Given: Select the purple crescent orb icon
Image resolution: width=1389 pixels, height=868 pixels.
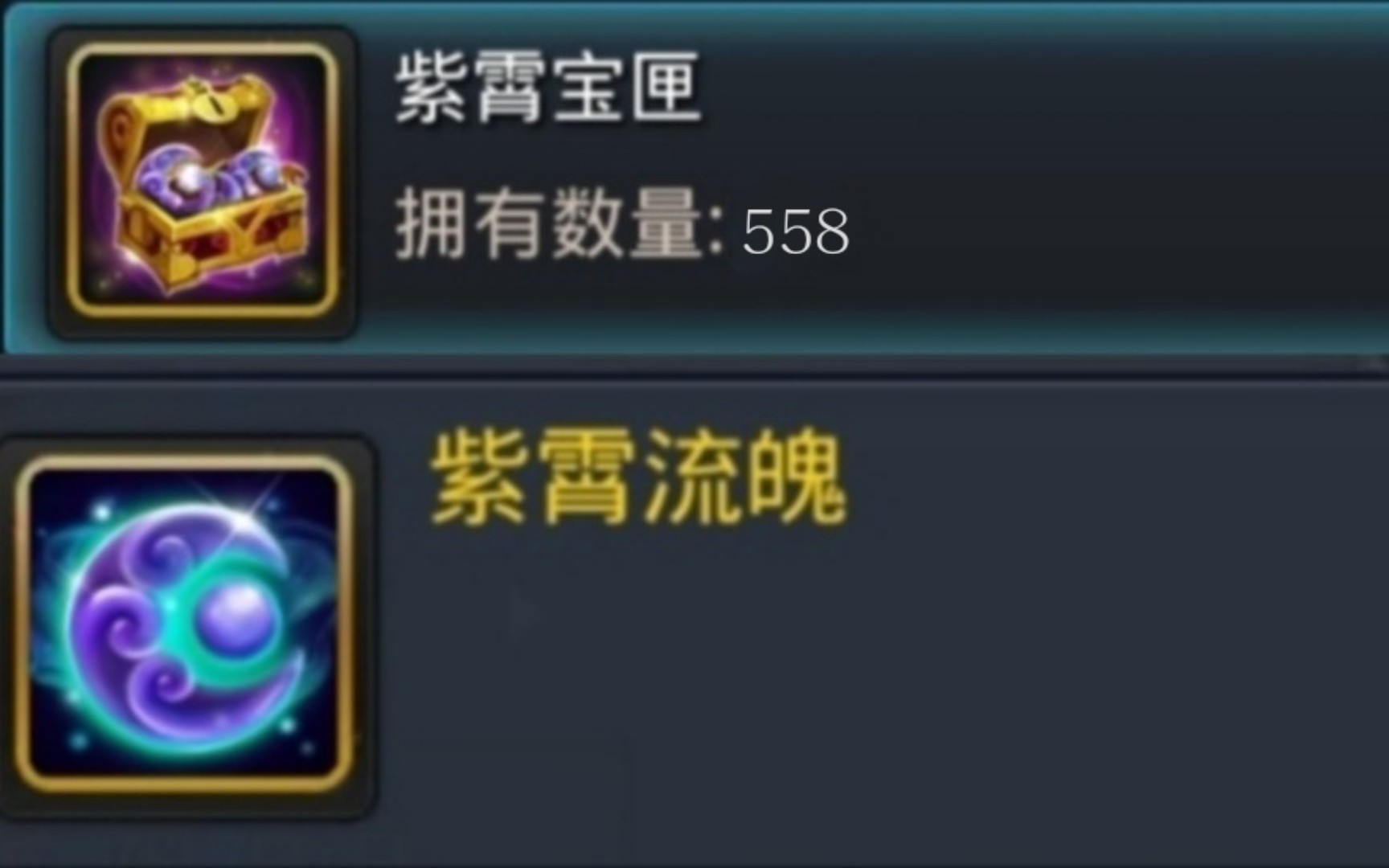Looking at the screenshot, I should click(185, 624).
